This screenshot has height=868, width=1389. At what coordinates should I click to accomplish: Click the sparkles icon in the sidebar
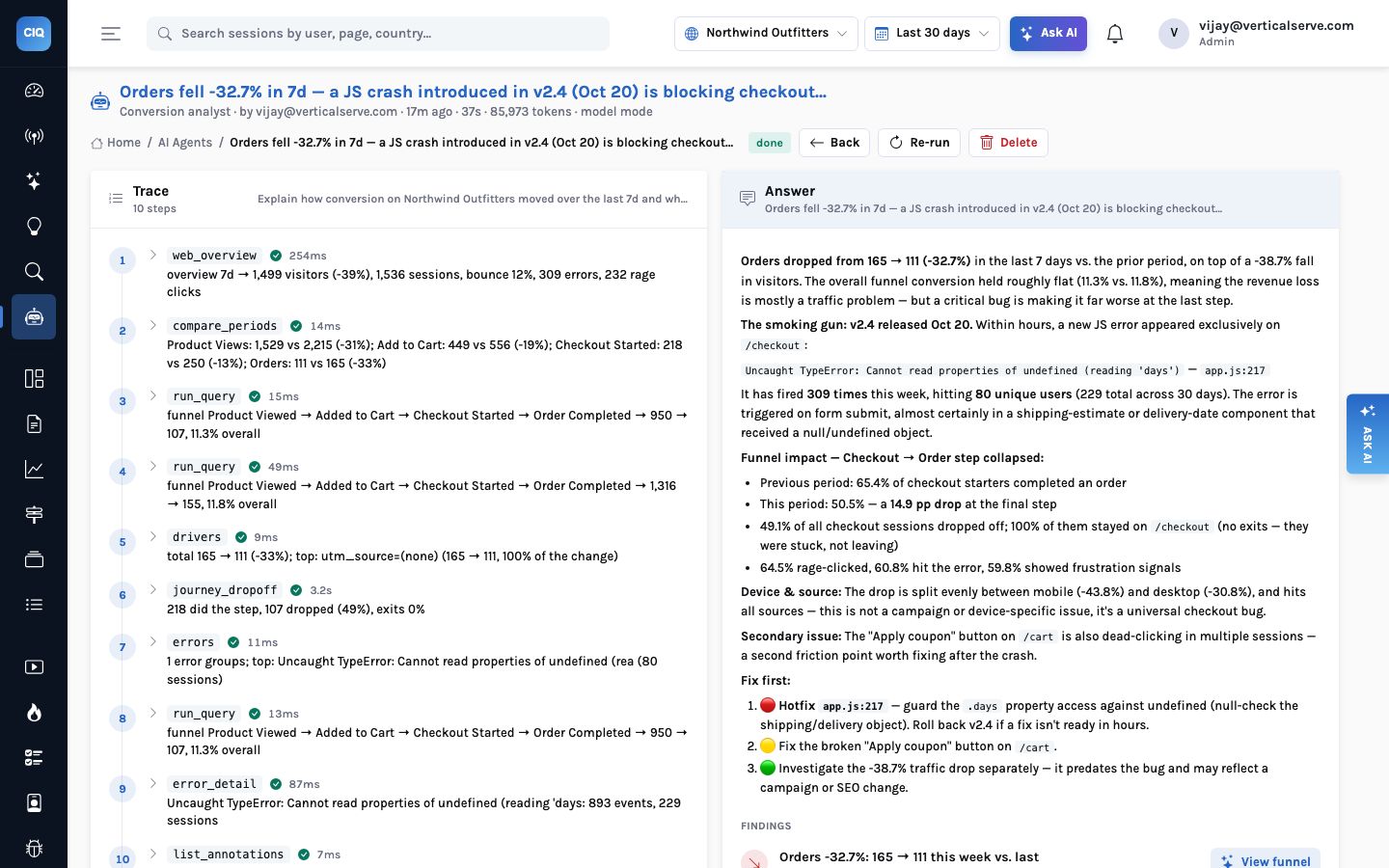[x=34, y=181]
